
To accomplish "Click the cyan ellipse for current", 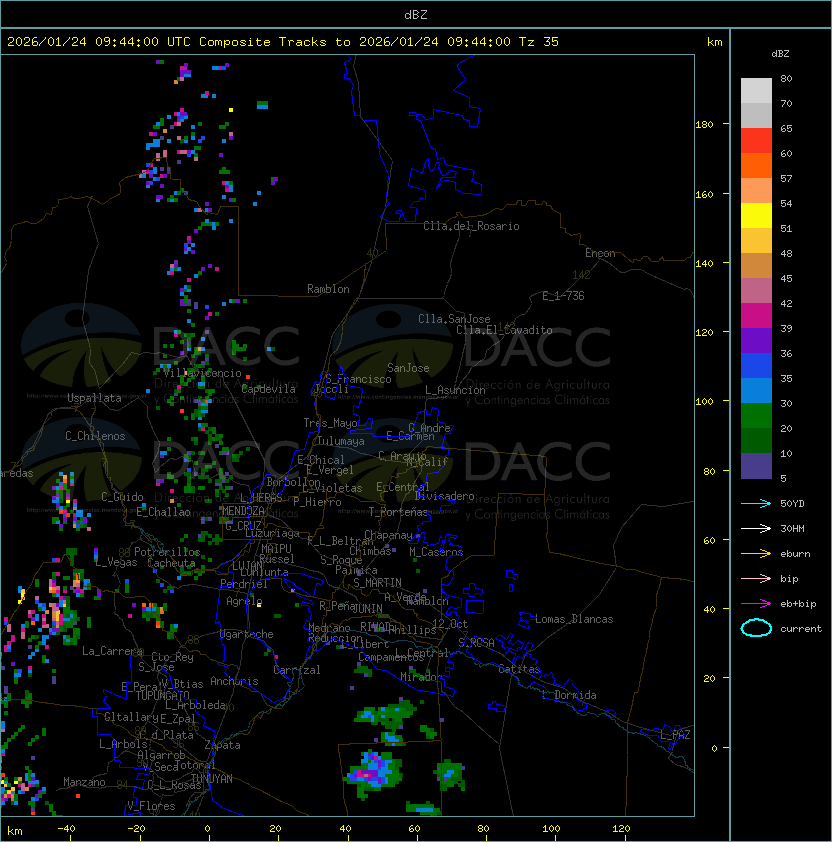I will tap(756, 628).
